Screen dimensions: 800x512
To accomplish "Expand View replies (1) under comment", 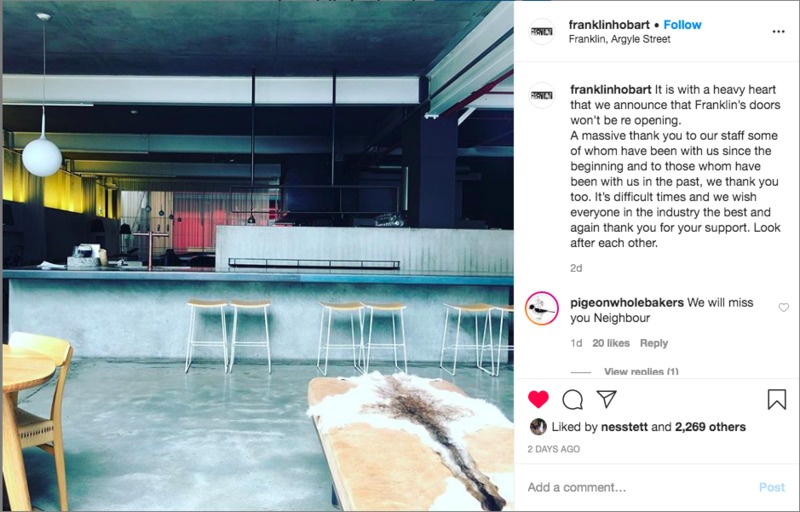I will [641, 371].
